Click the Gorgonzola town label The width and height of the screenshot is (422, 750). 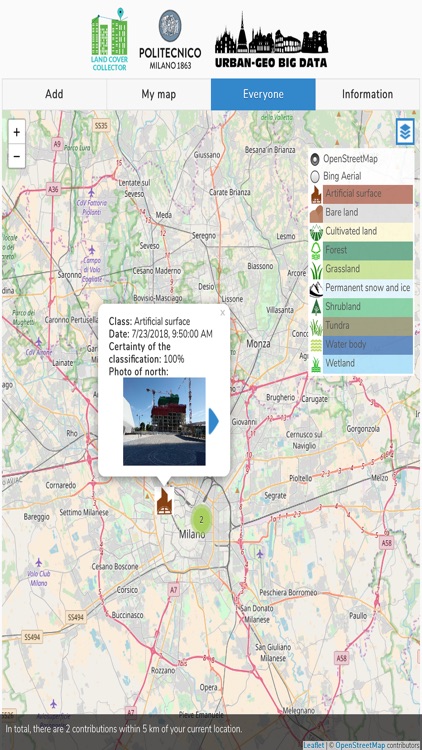(x=363, y=429)
